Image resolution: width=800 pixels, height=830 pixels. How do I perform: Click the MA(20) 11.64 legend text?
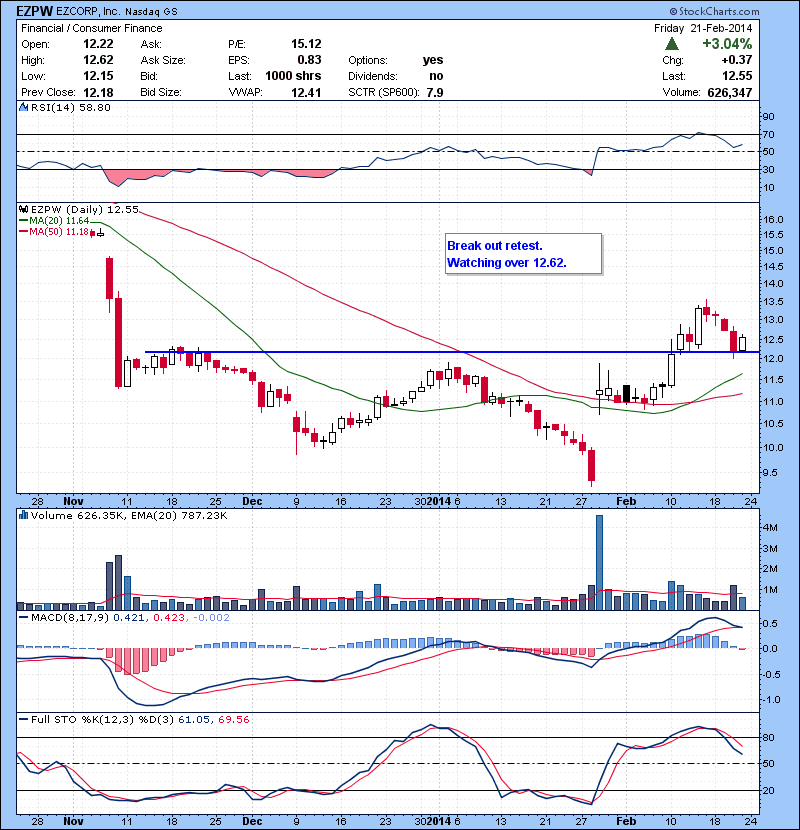tap(59, 221)
